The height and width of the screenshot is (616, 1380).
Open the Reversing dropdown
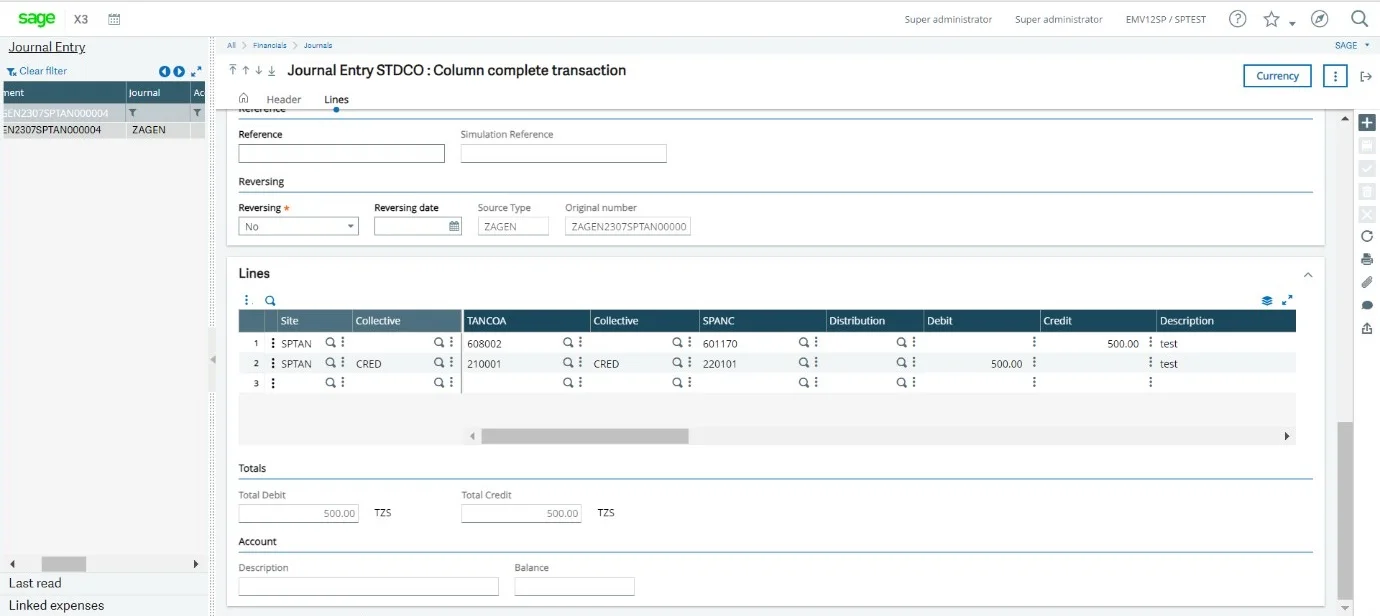[x=298, y=226]
